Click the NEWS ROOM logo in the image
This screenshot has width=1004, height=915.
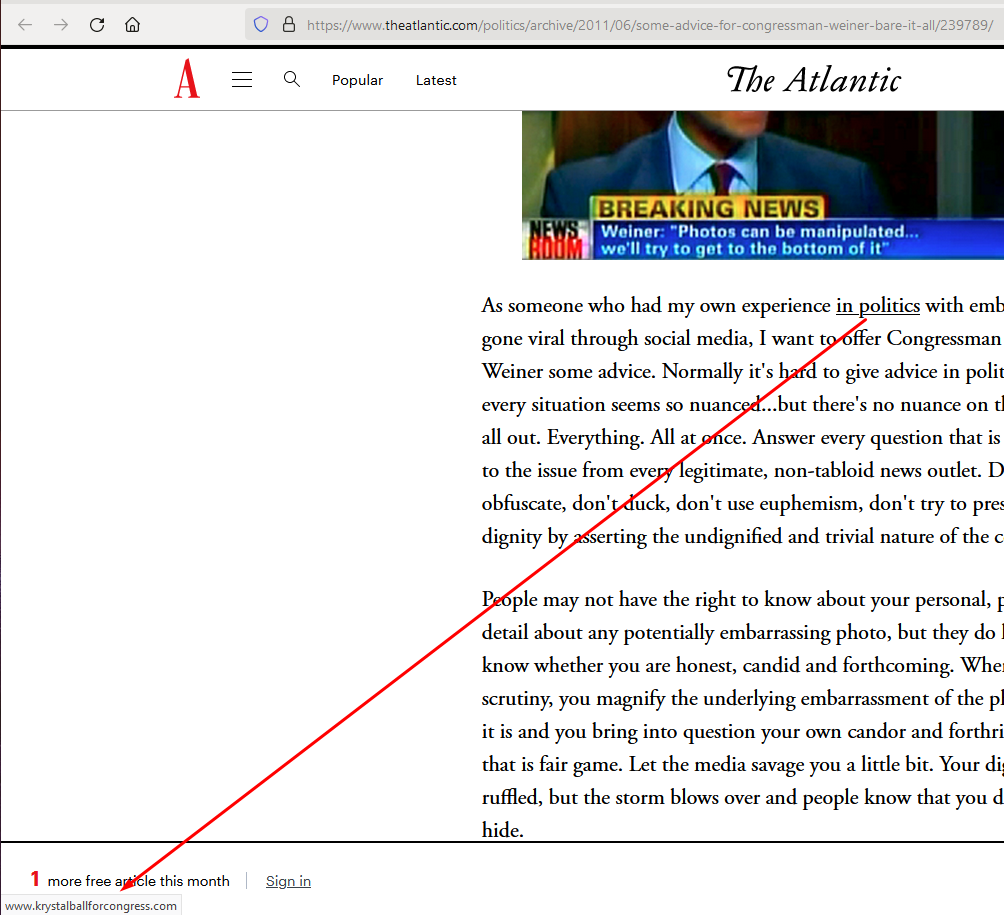(x=554, y=240)
